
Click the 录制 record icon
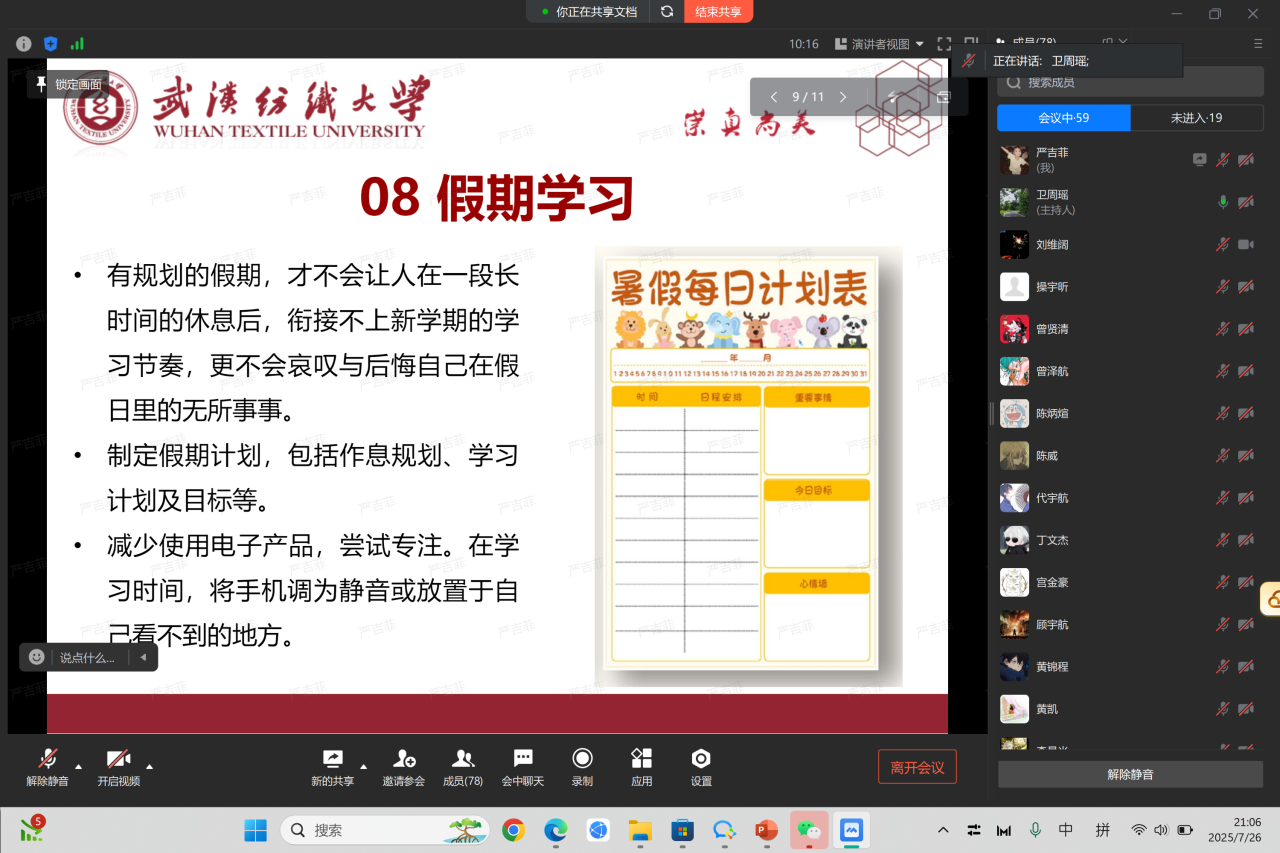click(x=582, y=760)
